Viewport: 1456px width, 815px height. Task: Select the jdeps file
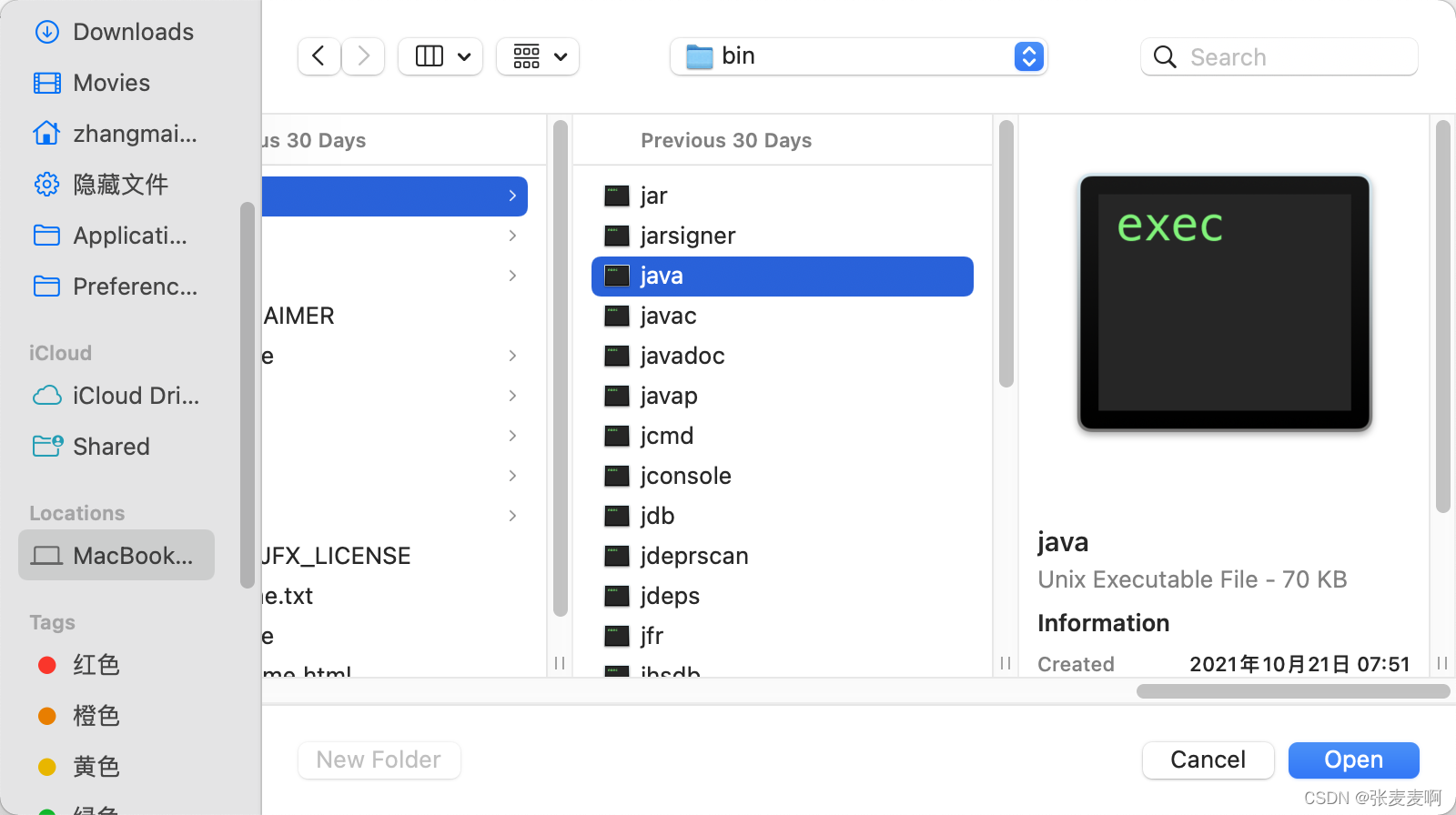coord(783,596)
